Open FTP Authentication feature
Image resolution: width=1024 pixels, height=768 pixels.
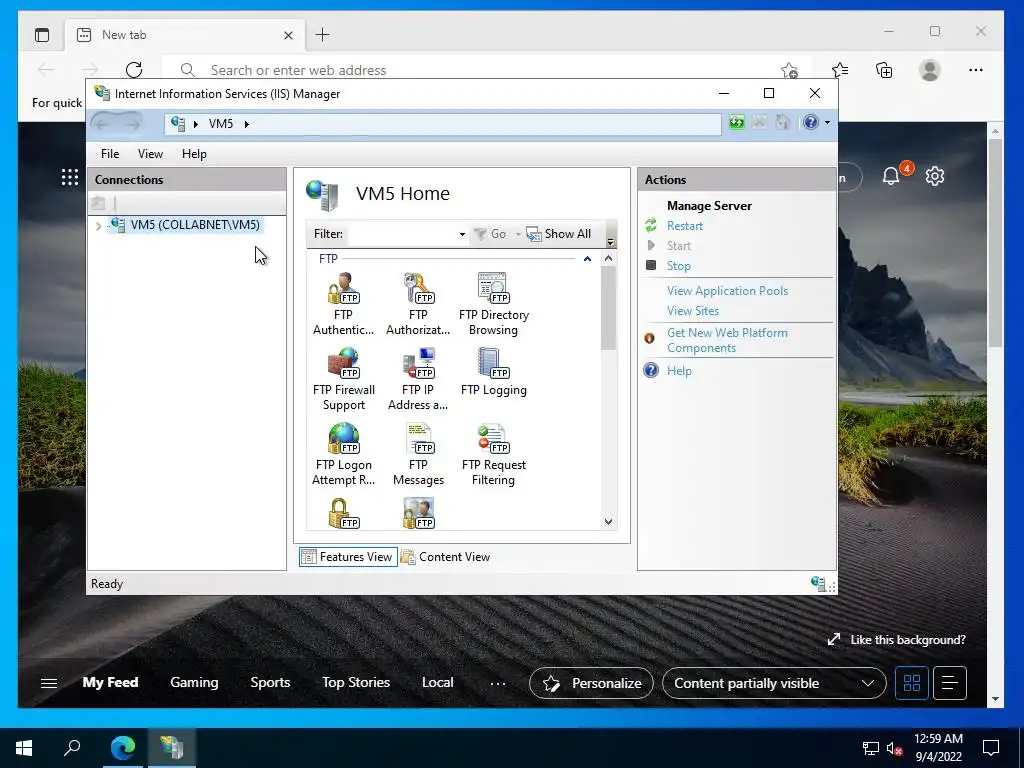click(x=344, y=304)
